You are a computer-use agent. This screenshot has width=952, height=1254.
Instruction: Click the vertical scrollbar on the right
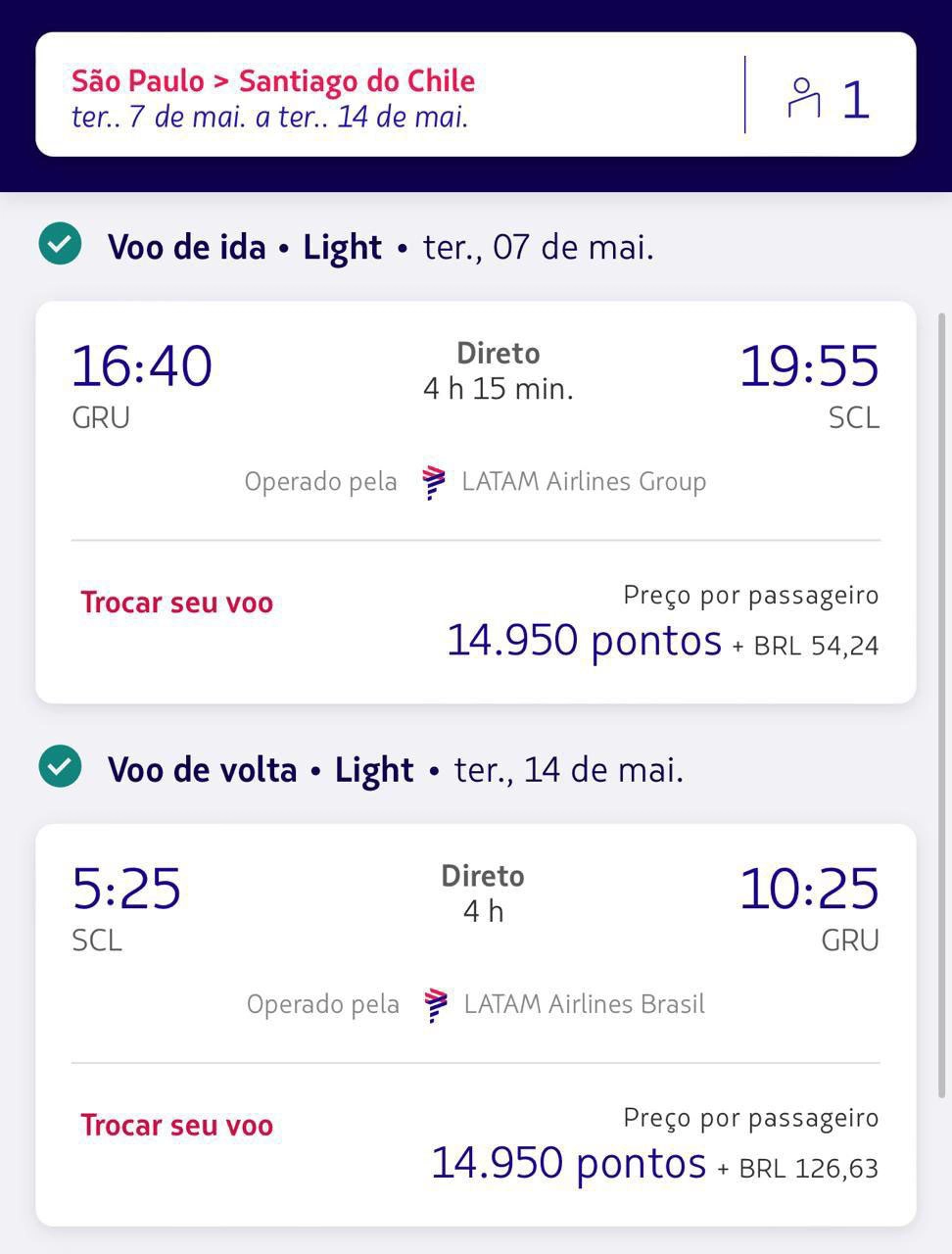(943, 705)
